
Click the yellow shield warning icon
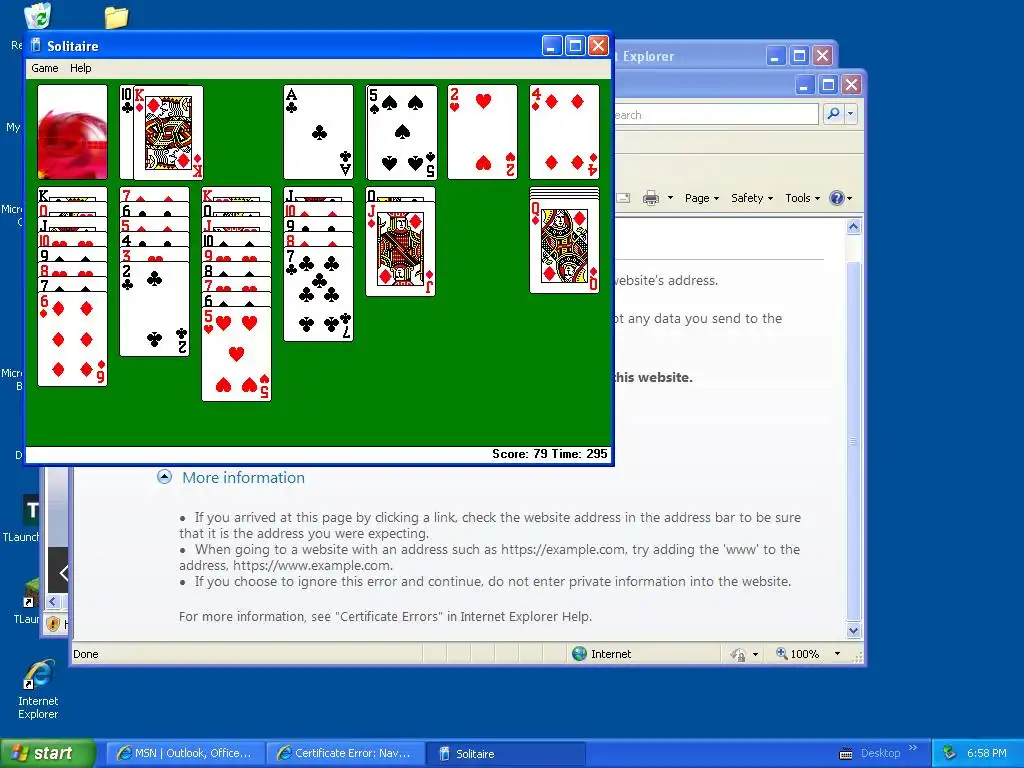54,624
